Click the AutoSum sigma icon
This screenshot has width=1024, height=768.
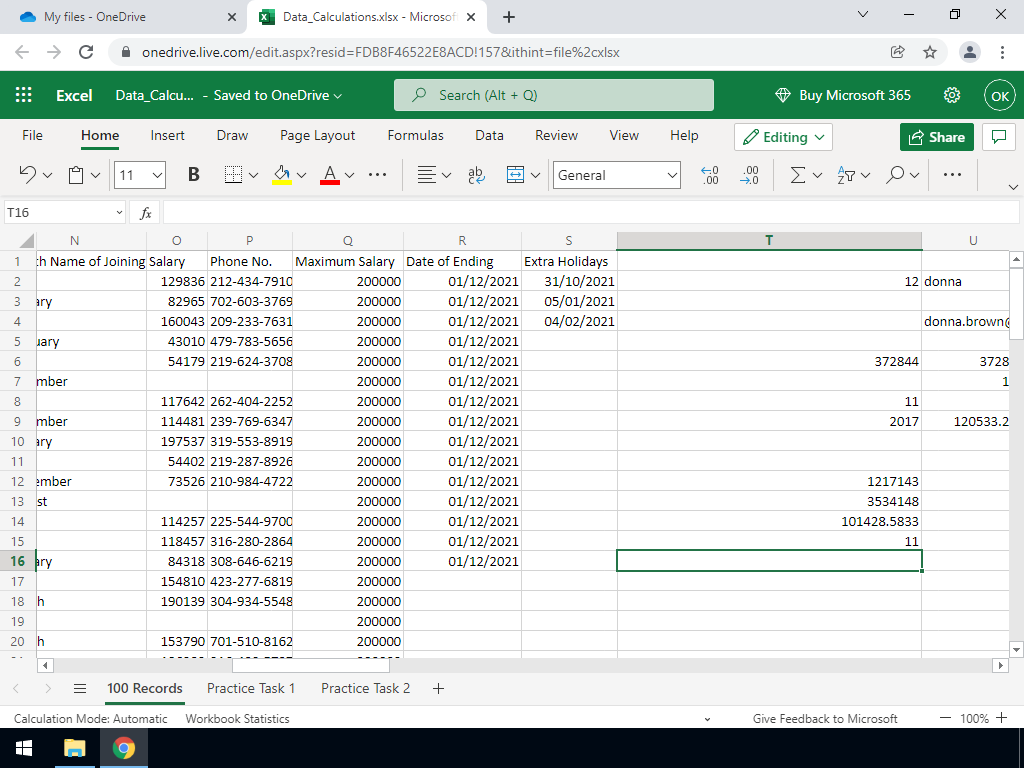(797, 175)
